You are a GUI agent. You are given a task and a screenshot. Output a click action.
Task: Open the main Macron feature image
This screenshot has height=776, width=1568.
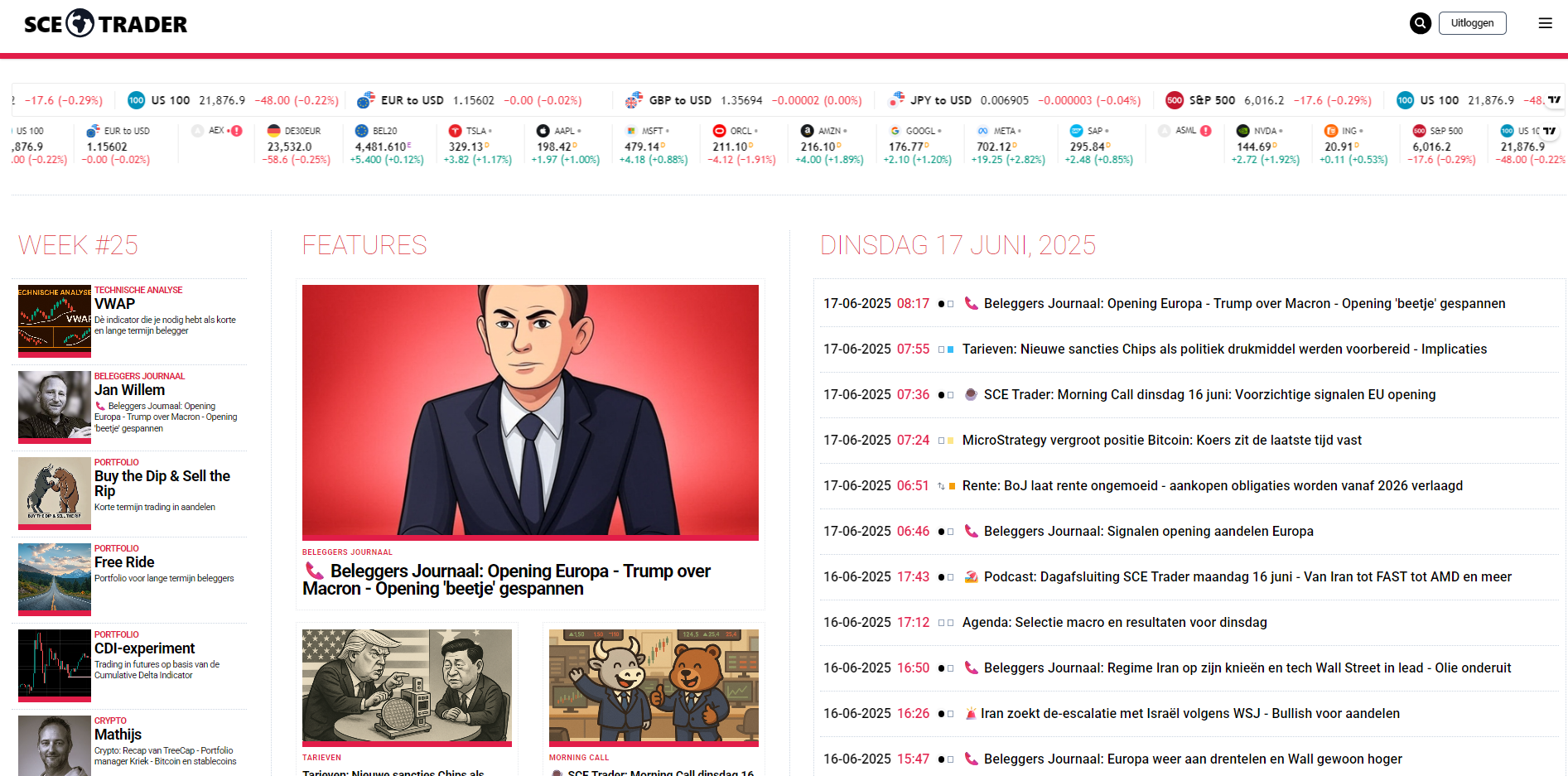coord(530,412)
